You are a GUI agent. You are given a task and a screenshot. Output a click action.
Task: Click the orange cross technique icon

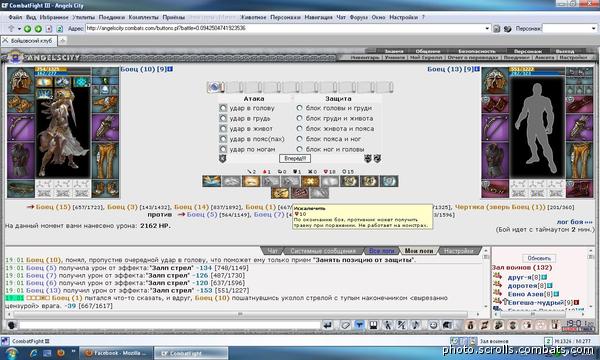310,181
